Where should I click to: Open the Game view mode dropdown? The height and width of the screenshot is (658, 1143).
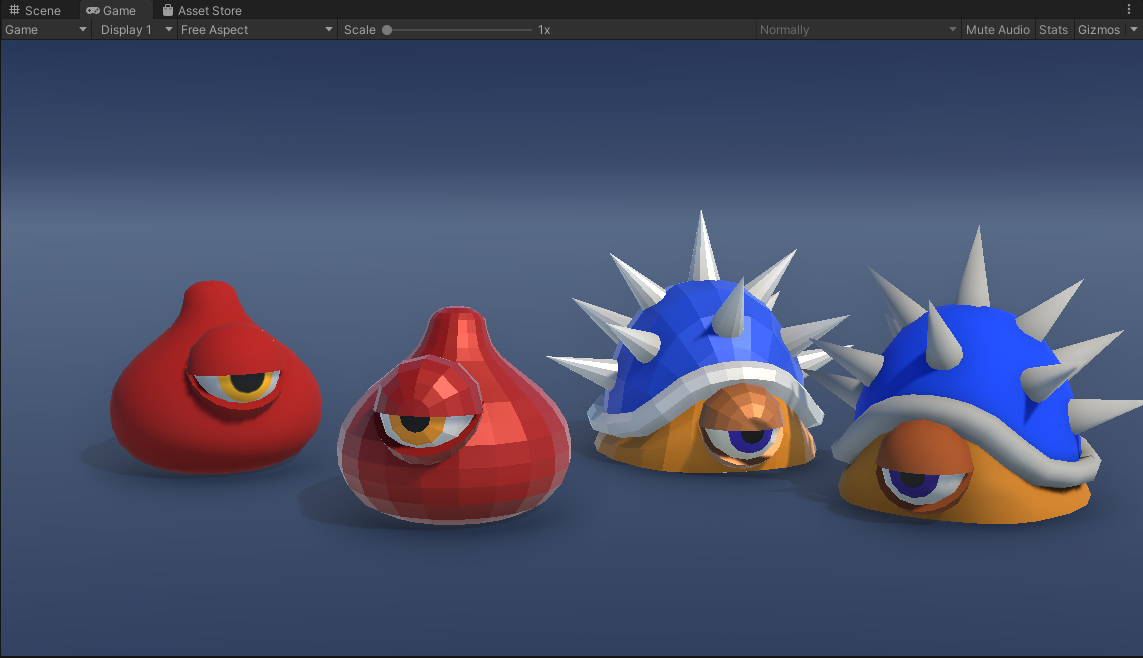[45, 30]
